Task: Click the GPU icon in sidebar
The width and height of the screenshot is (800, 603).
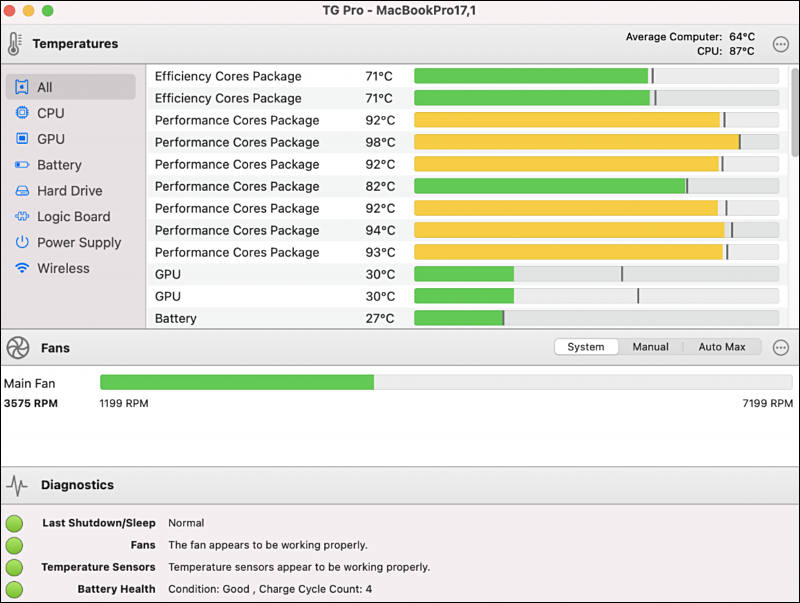Action: 22,139
